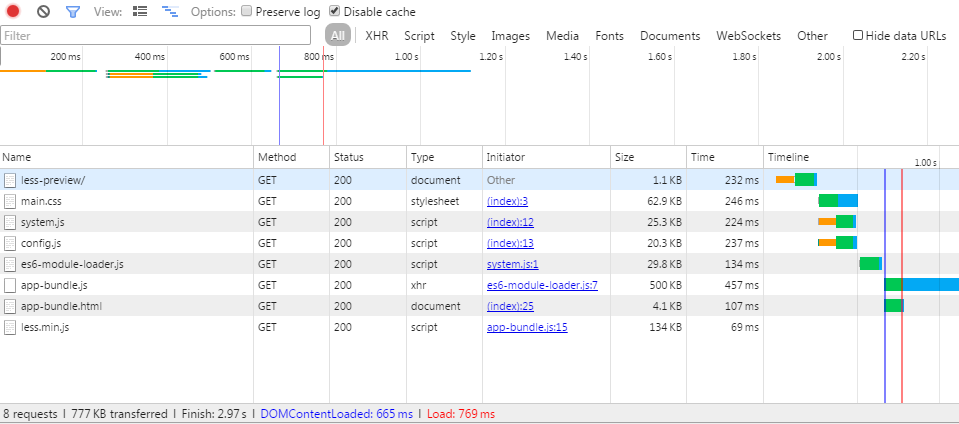Click the file icon next to less.min.js
The width and height of the screenshot is (959, 424).
pyautogui.click(x=10, y=327)
